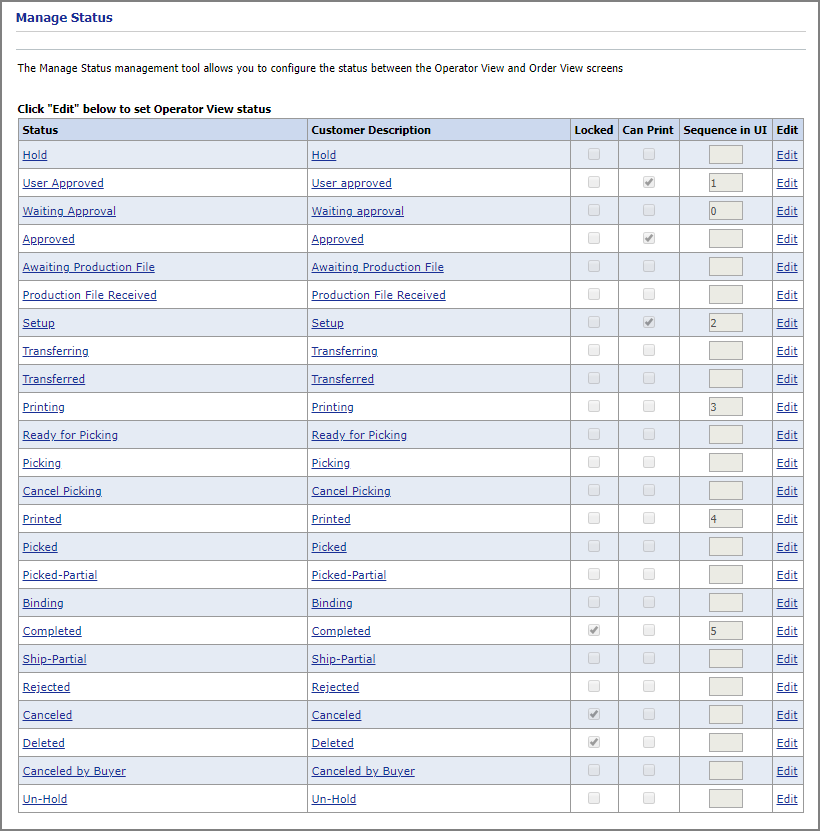820x831 pixels.
Task: Open the Cancel Picking status link
Action: click(62, 491)
